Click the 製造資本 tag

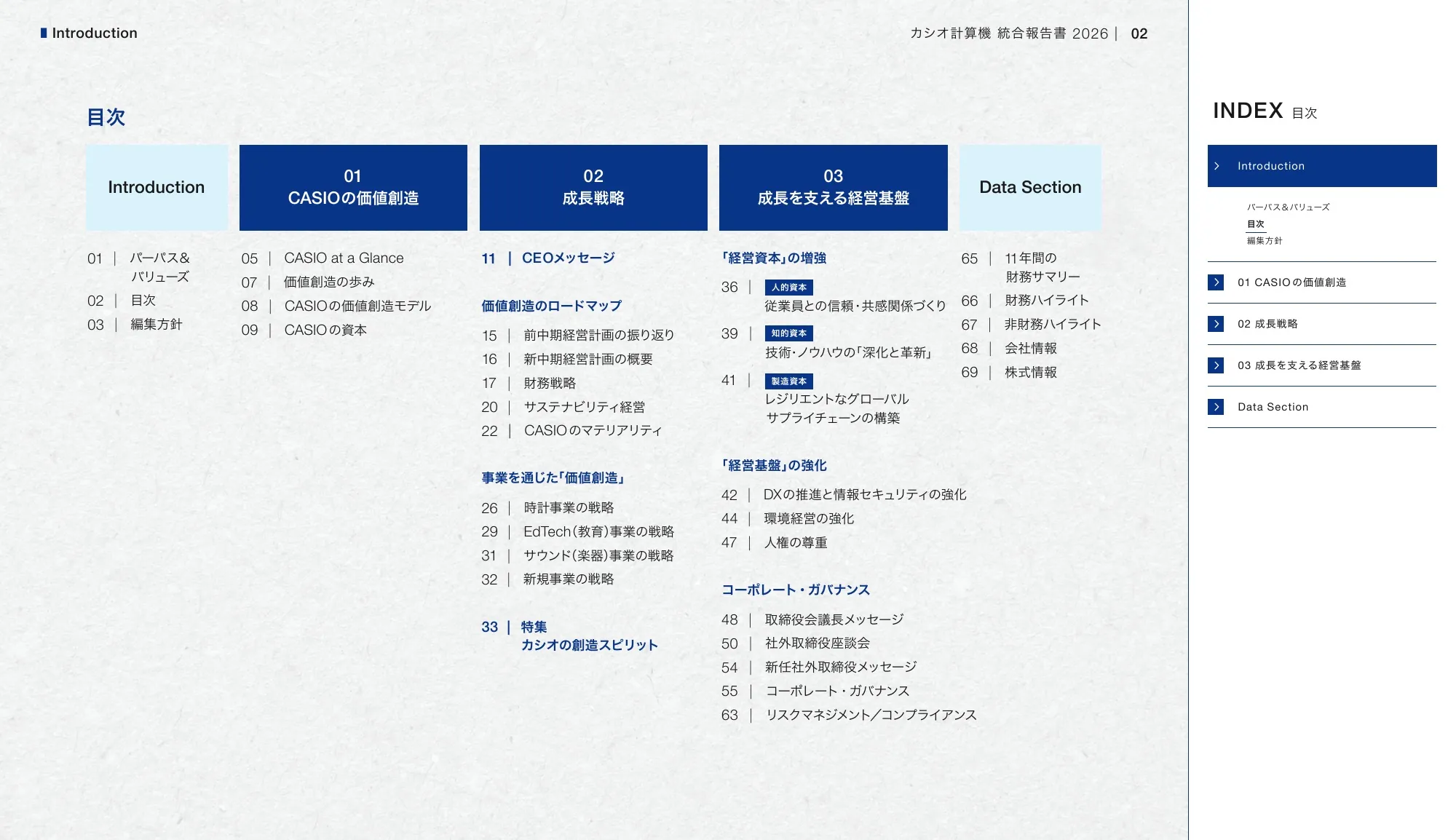coord(789,381)
